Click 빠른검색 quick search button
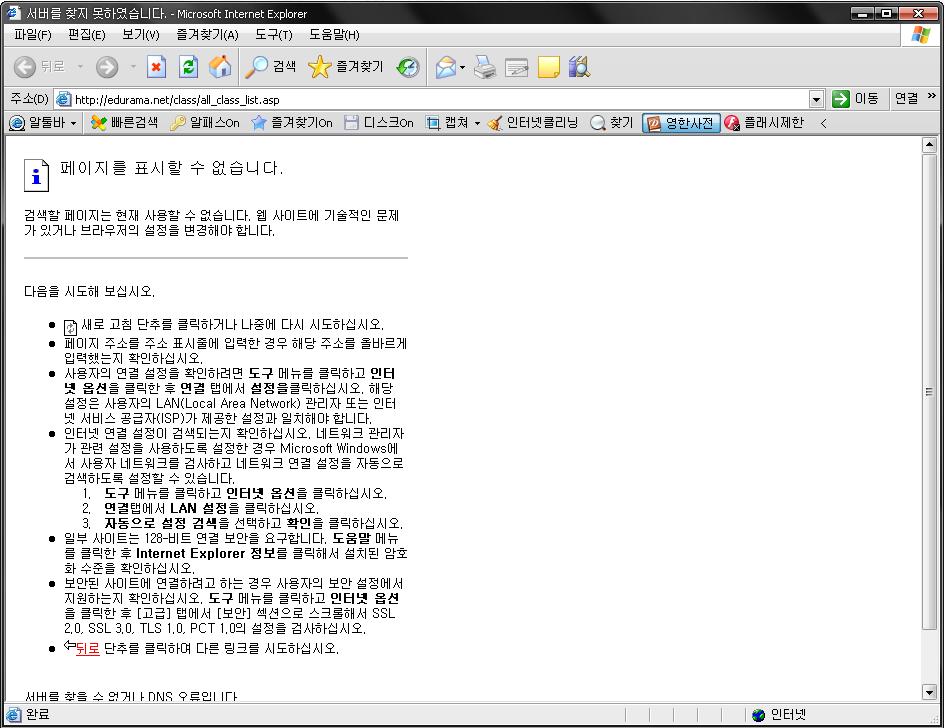 pyautogui.click(x=125, y=123)
